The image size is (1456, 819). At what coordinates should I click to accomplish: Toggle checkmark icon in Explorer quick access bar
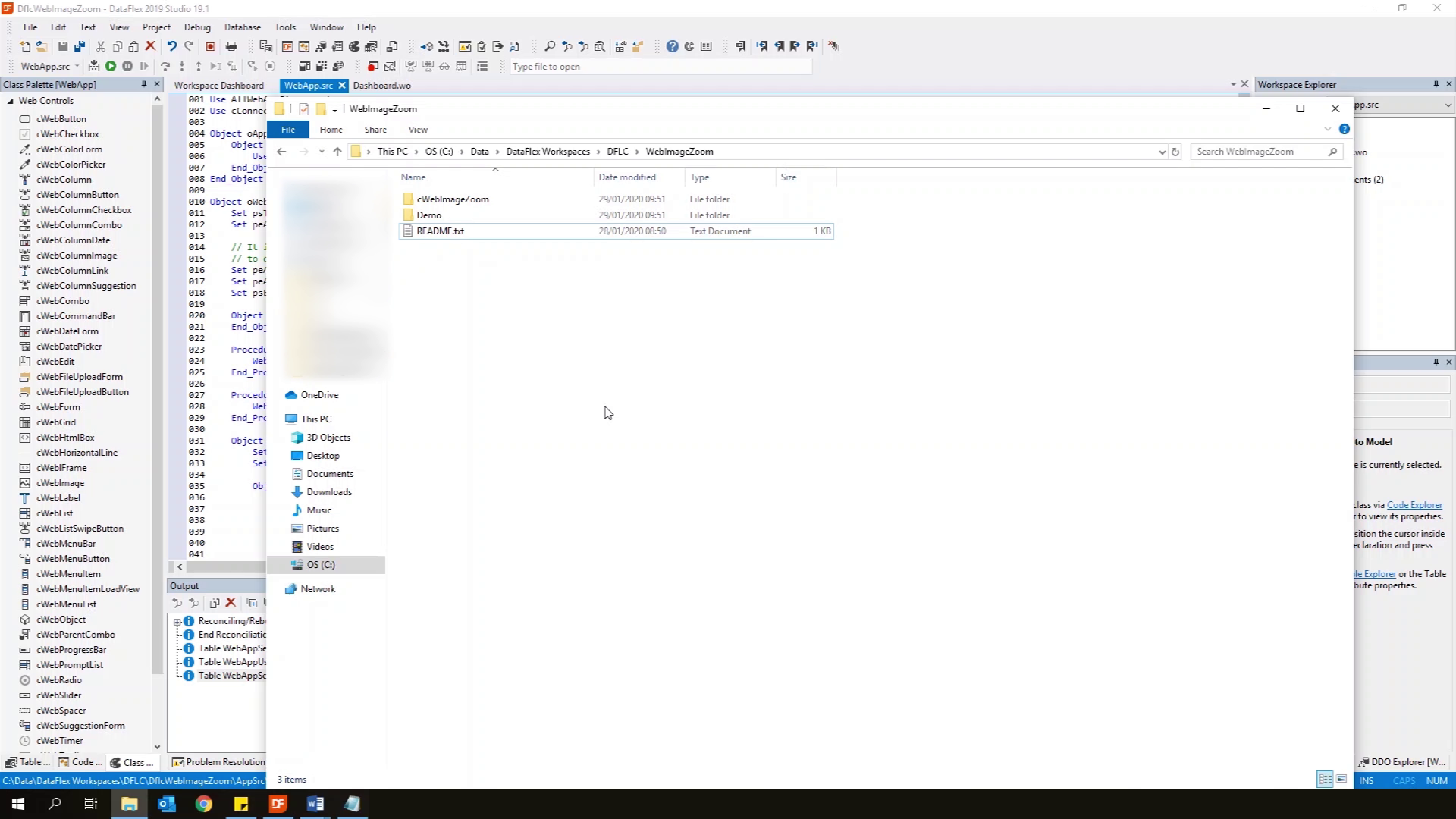[304, 109]
